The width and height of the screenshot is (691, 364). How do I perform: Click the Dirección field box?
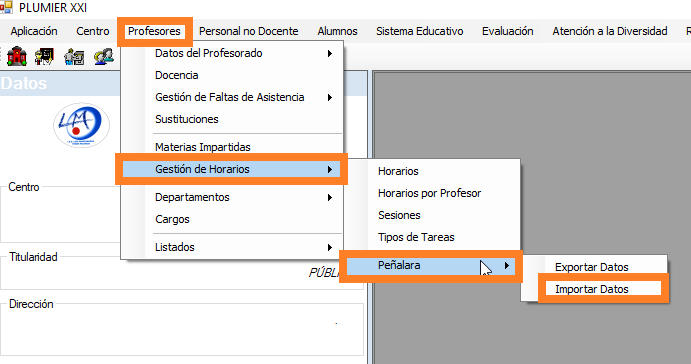click(x=182, y=329)
